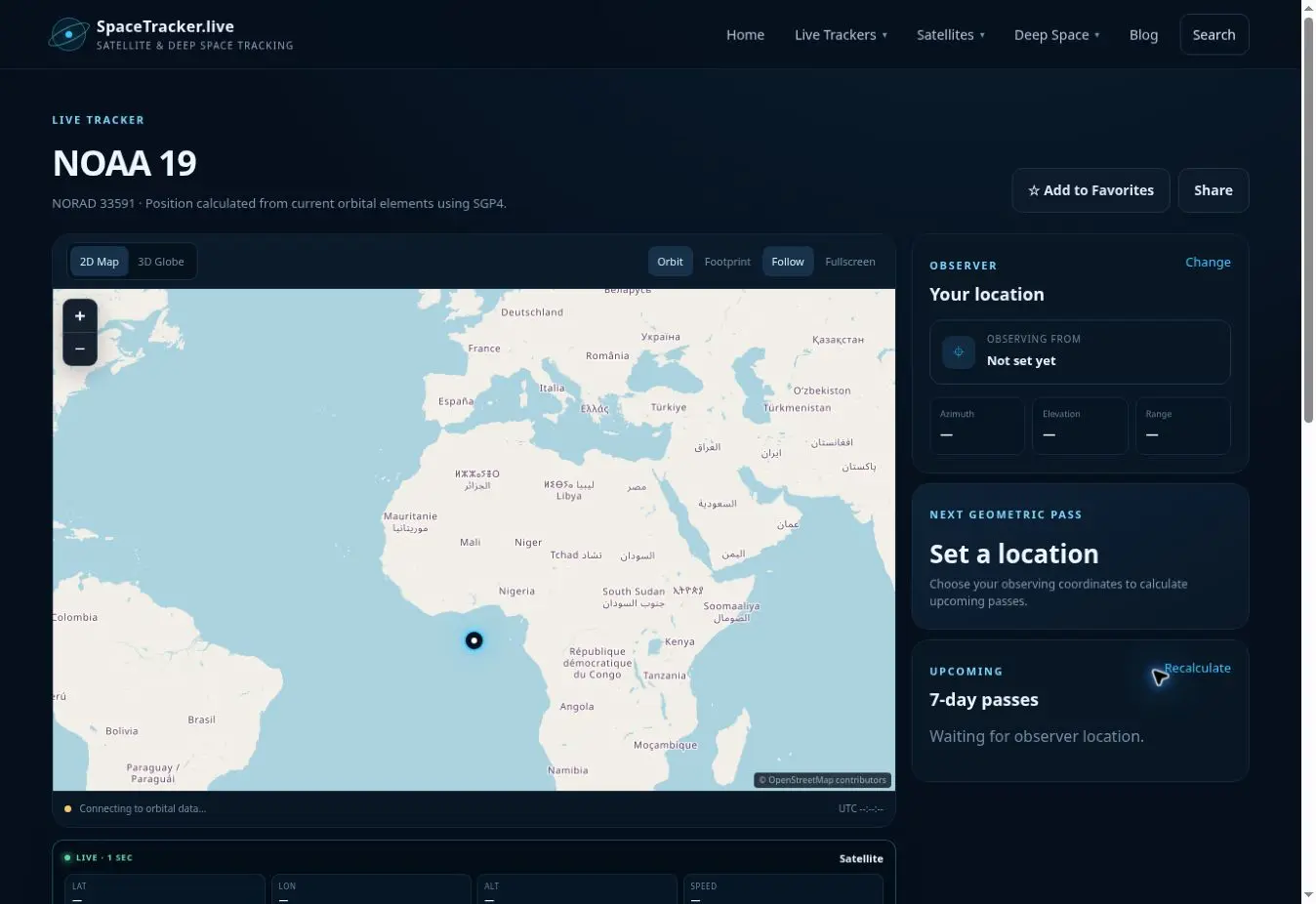1316x904 pixels.
Task: Click the '7-day passes' heading
Action: click(984, 700)
